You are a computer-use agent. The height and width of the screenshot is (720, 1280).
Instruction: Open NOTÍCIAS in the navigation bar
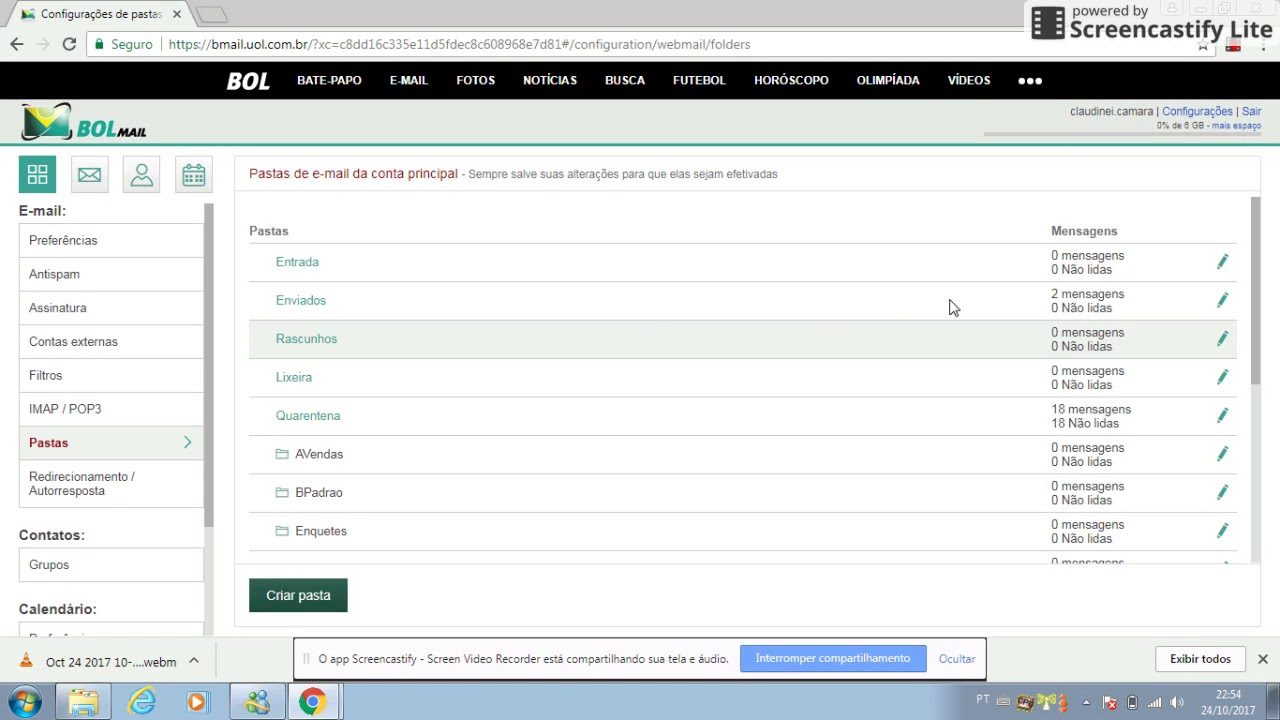point(550,80)
